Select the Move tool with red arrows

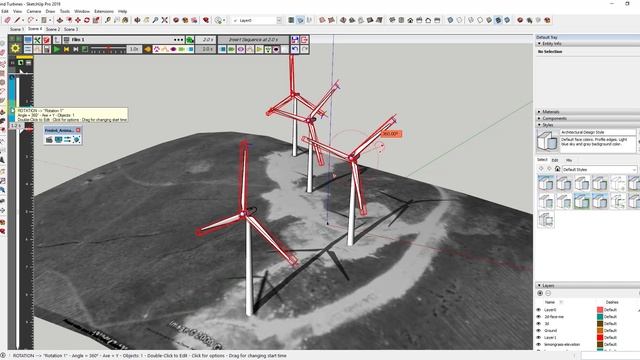(x=78, y=20)
